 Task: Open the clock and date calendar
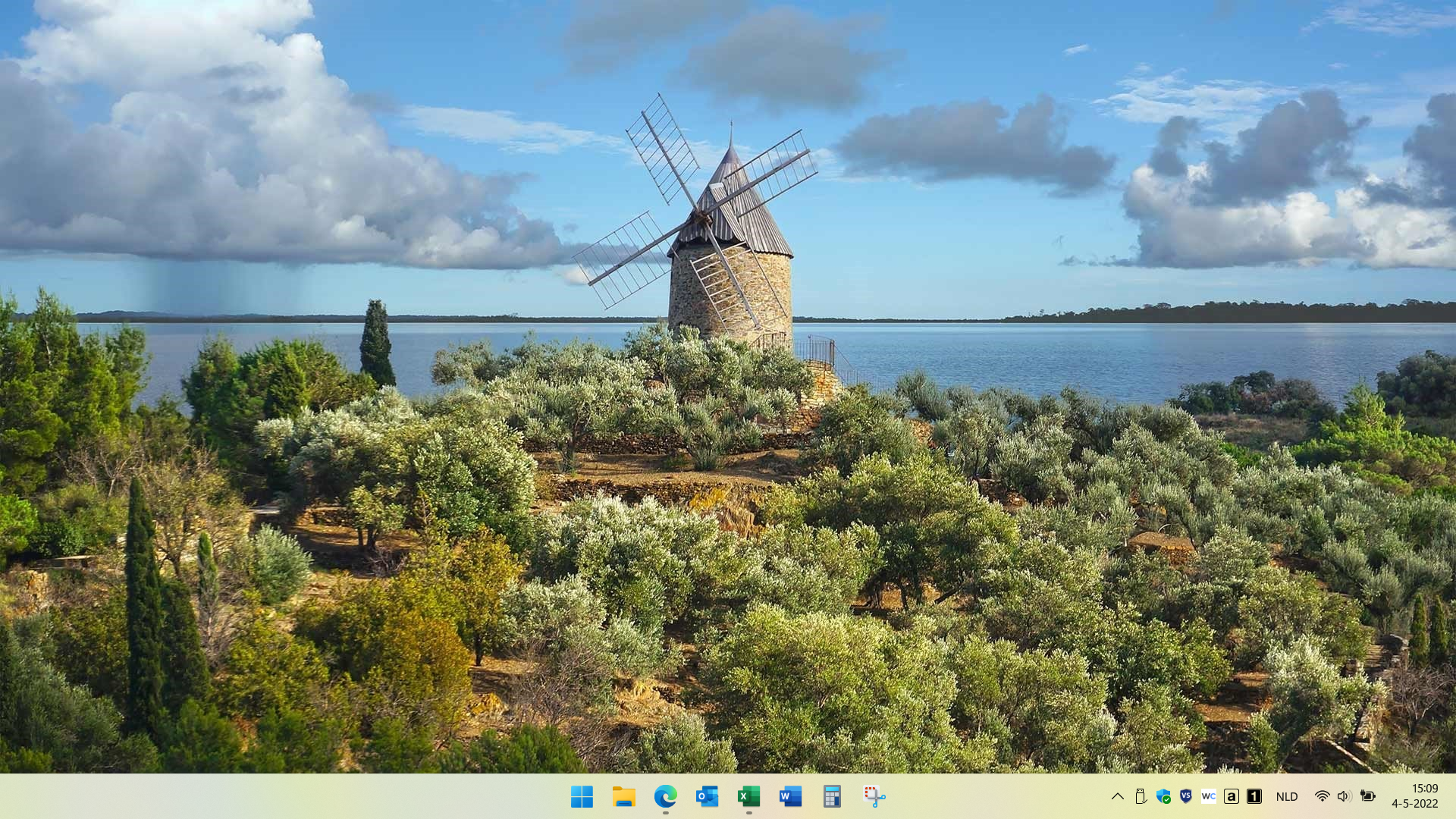pos(1414,796)
